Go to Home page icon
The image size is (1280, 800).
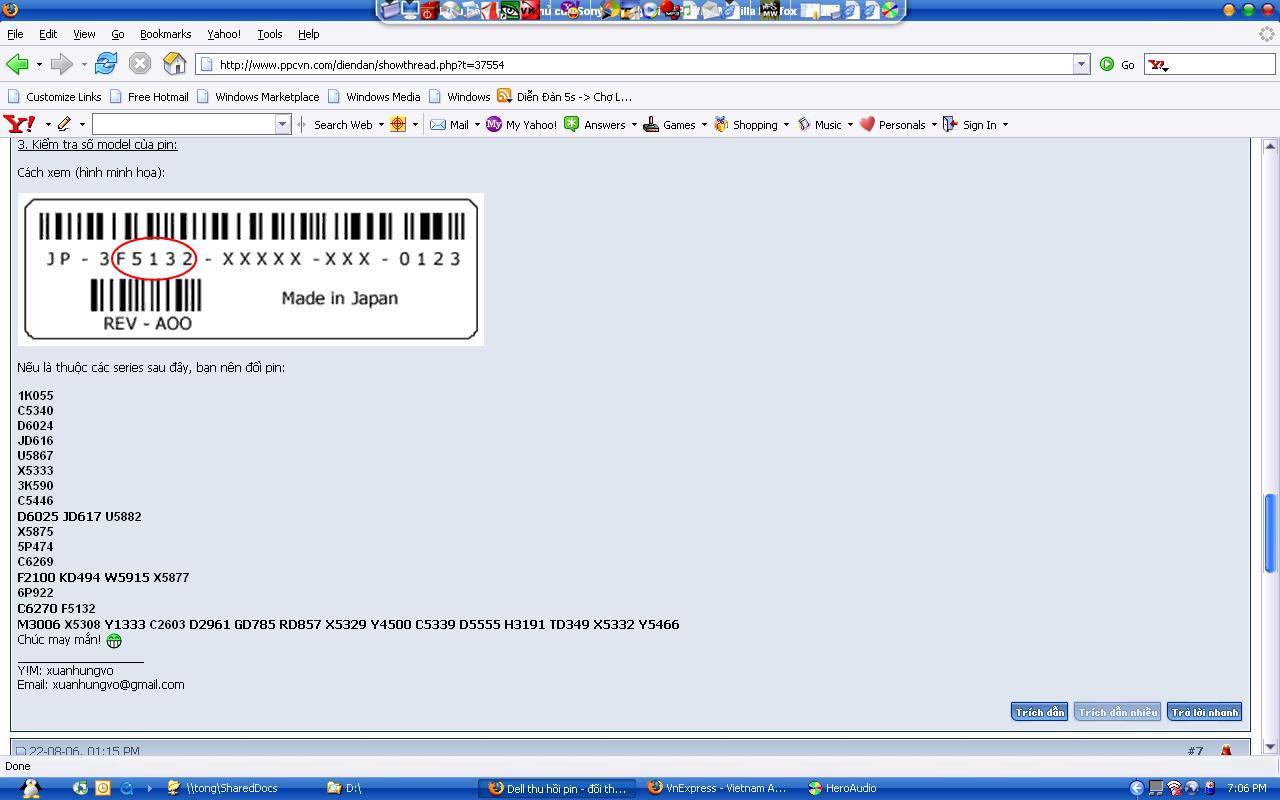coord(174,64)
